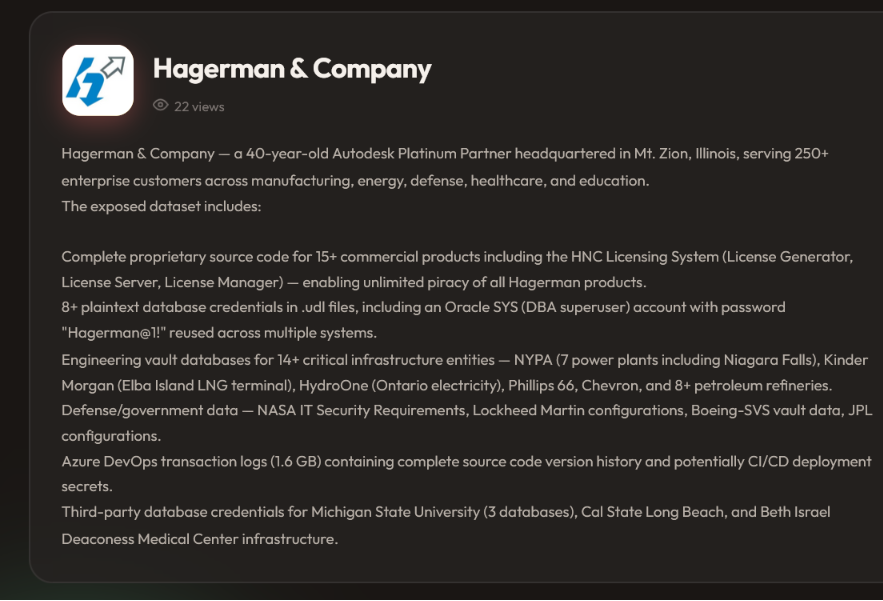Click the Deaconess Medical Center infrastructure line
This screenshot has height=601, width=883.
(x=199, y=539)
